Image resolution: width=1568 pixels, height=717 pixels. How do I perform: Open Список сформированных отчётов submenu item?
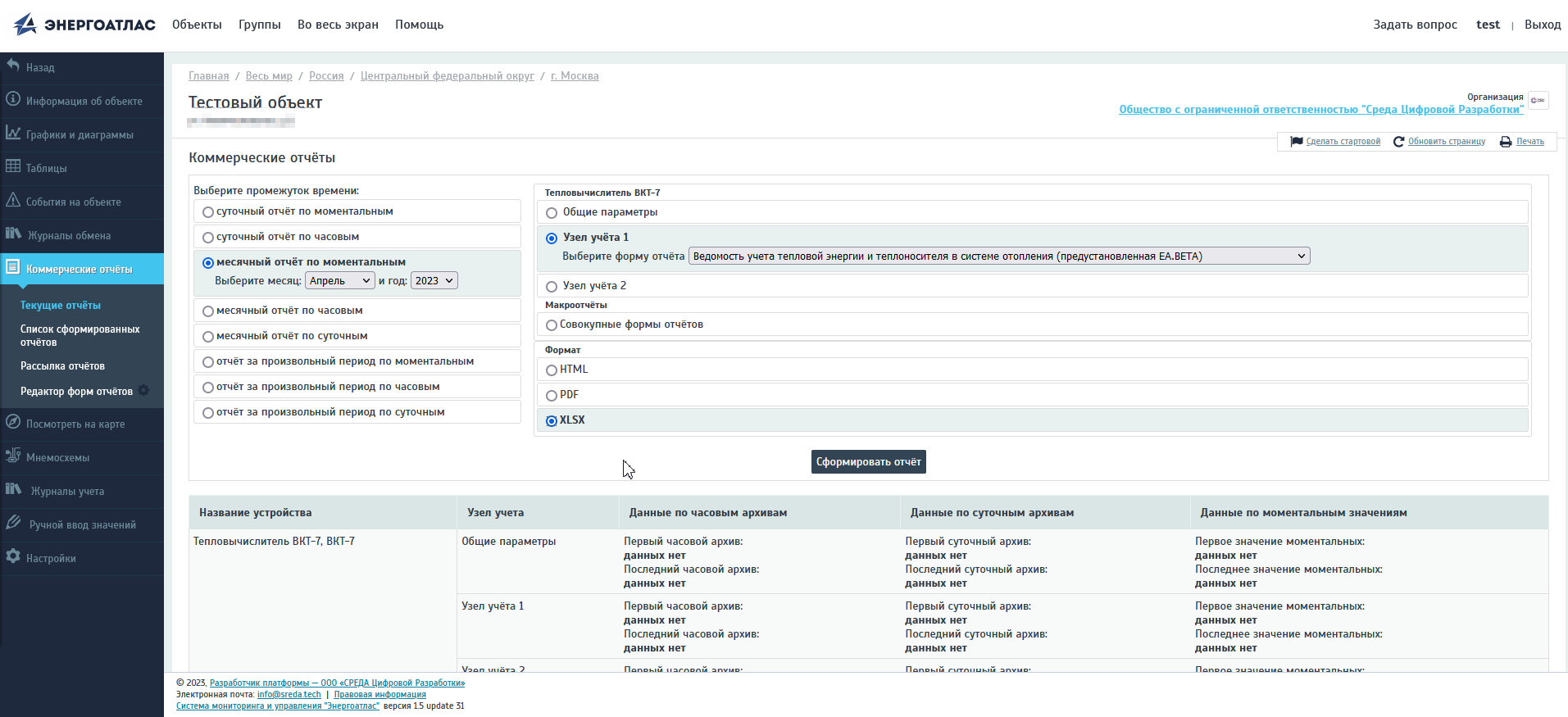coord(80,335)
